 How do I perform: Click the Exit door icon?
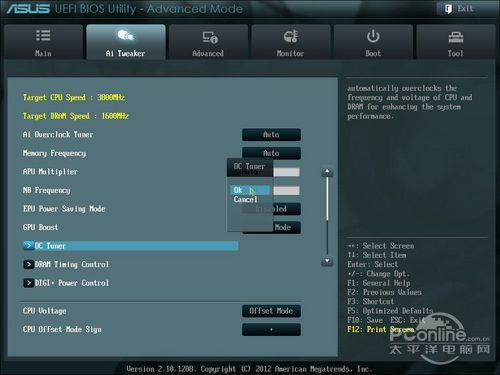(448, 9)
